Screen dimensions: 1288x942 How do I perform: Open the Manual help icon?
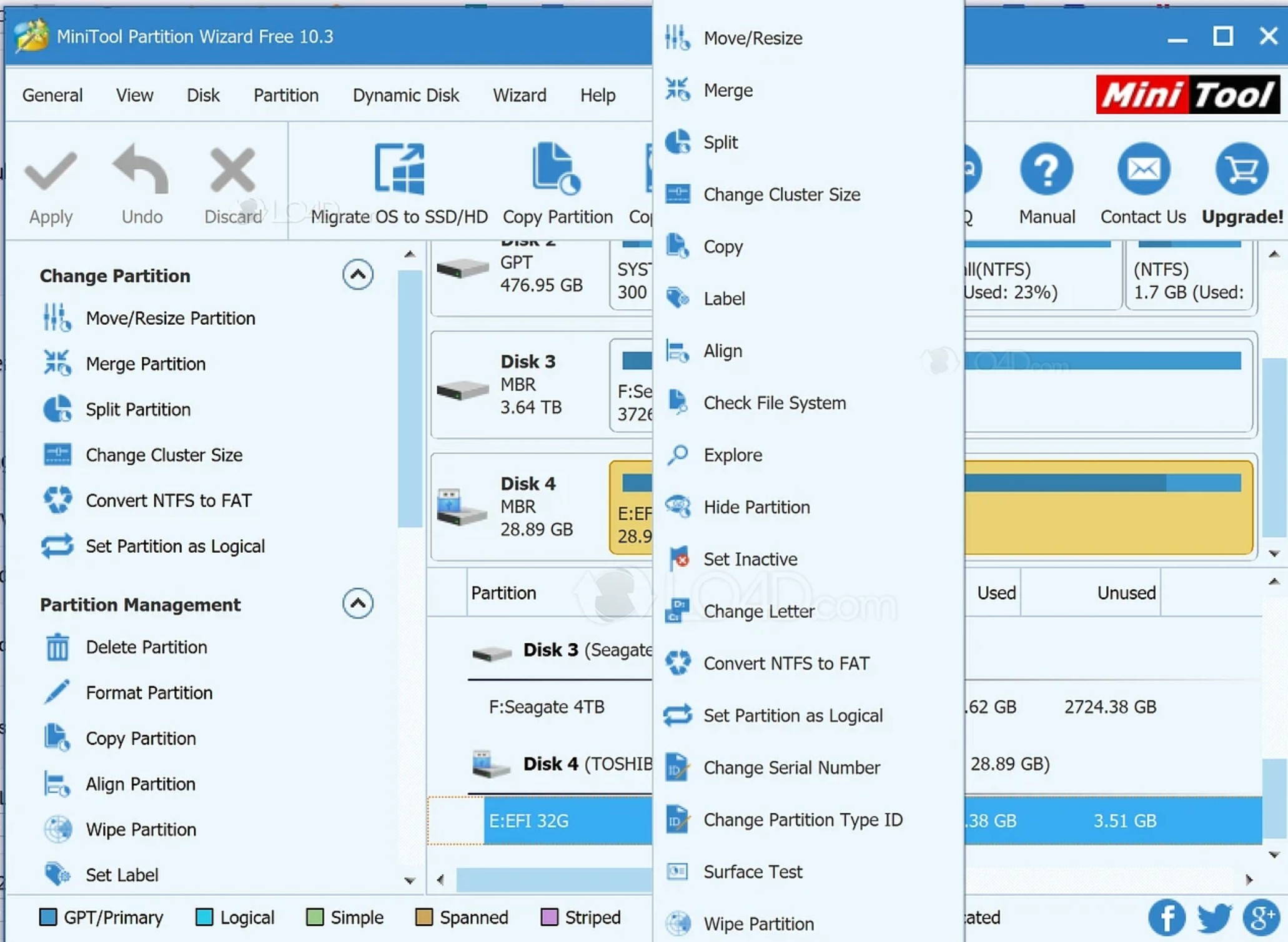coord(1047,169)
